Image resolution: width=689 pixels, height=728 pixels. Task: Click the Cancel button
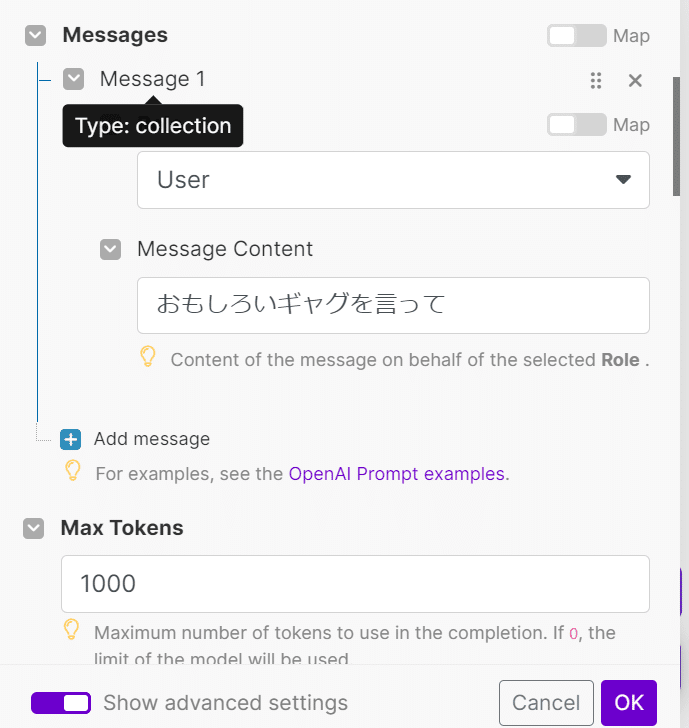pyautogui.click(x=546, y=703)
